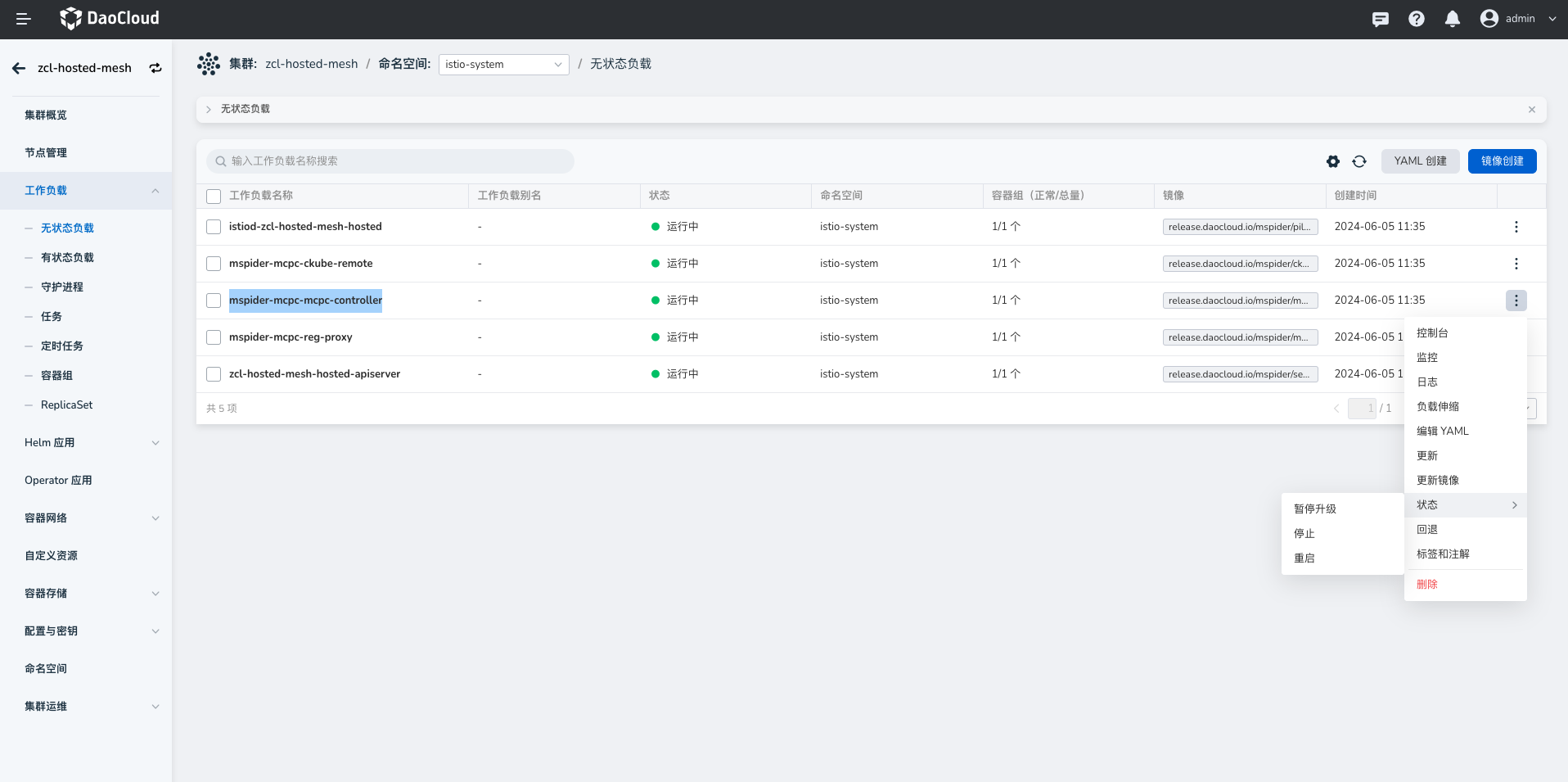The image size is (1568, 782).
Task: Click the switch cluster icon
Action: click(x=155, y=68)
